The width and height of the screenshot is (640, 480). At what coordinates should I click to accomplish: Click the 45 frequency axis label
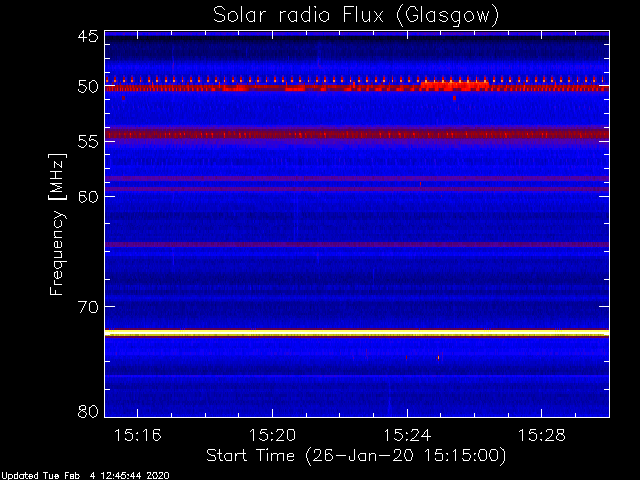click(88, 36)
